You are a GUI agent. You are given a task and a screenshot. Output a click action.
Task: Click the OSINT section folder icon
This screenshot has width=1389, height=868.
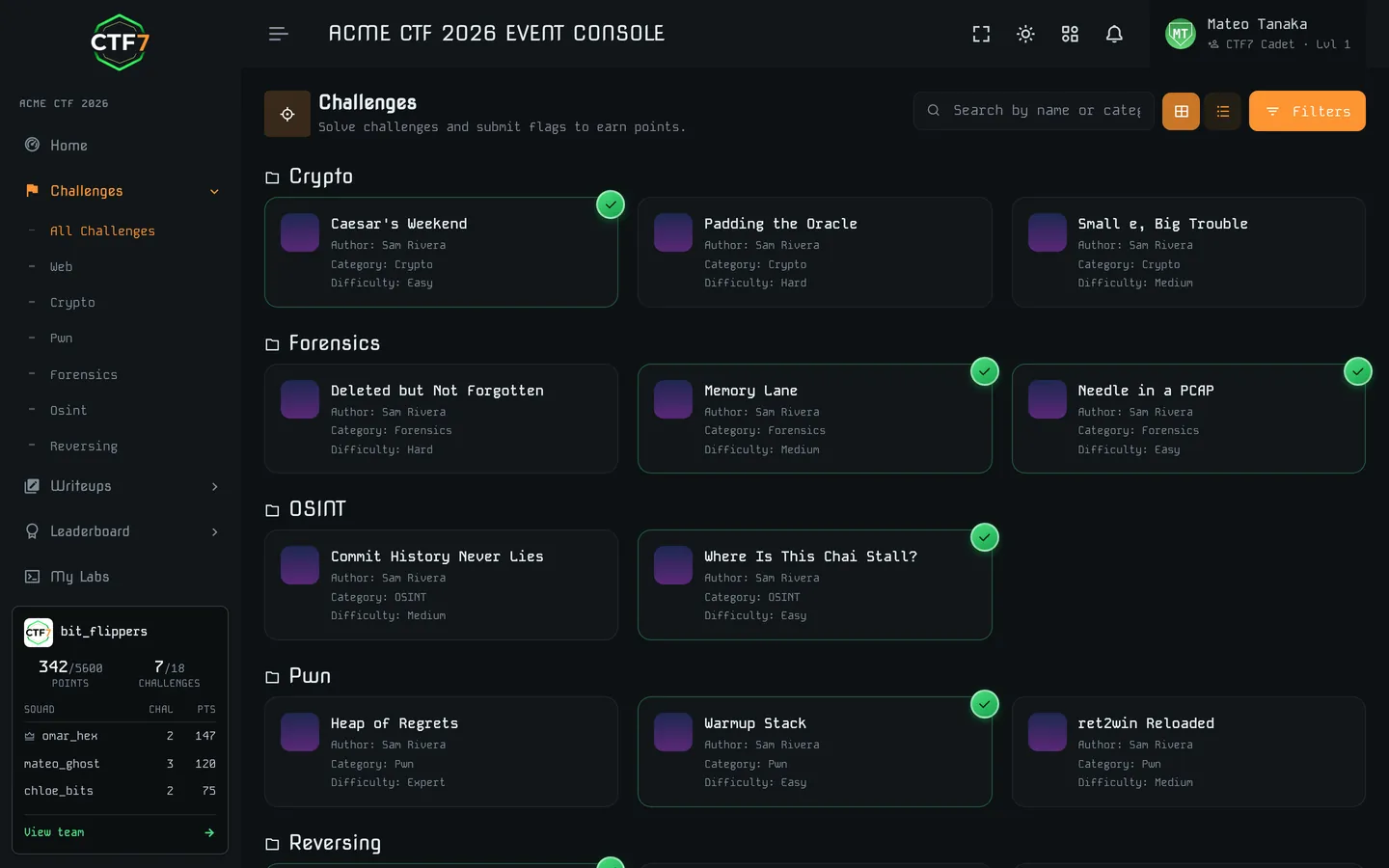point(272,510)
